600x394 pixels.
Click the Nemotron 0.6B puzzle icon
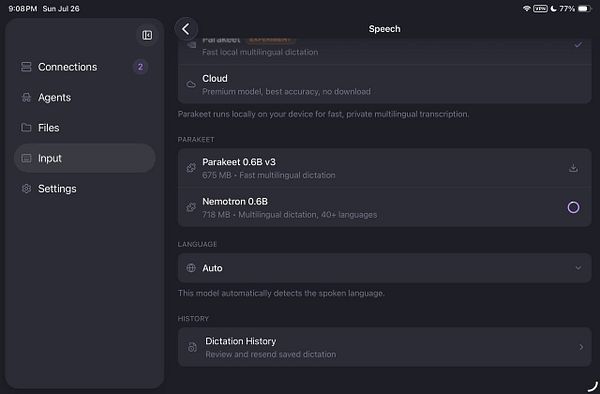click(x=191, y=207)
